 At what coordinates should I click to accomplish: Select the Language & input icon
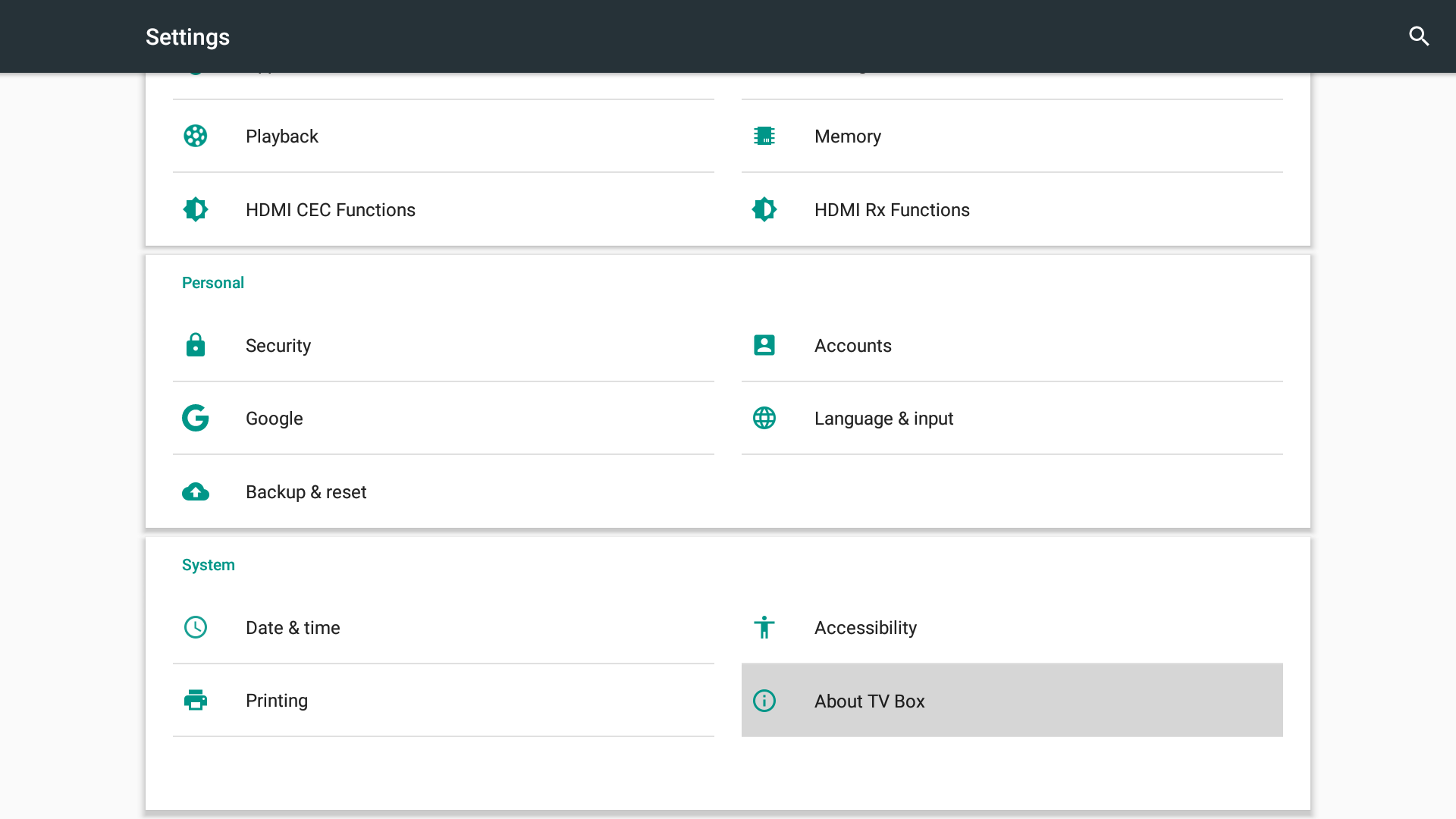click(764, 418)
